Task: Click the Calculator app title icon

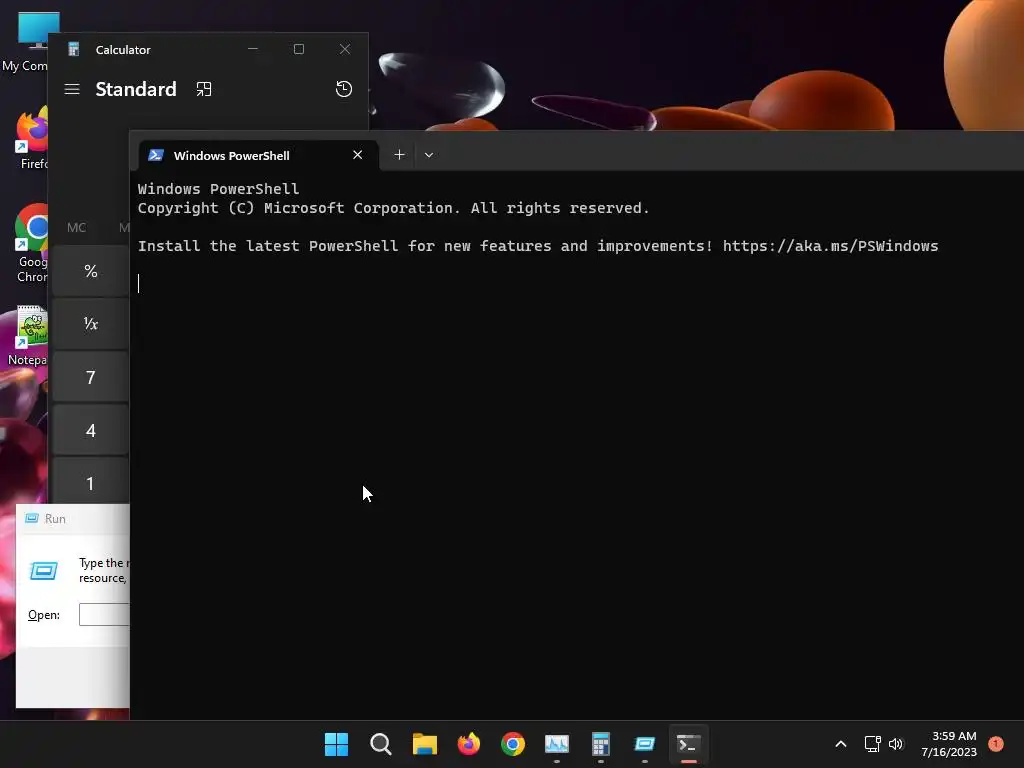Action: [74, 50]
